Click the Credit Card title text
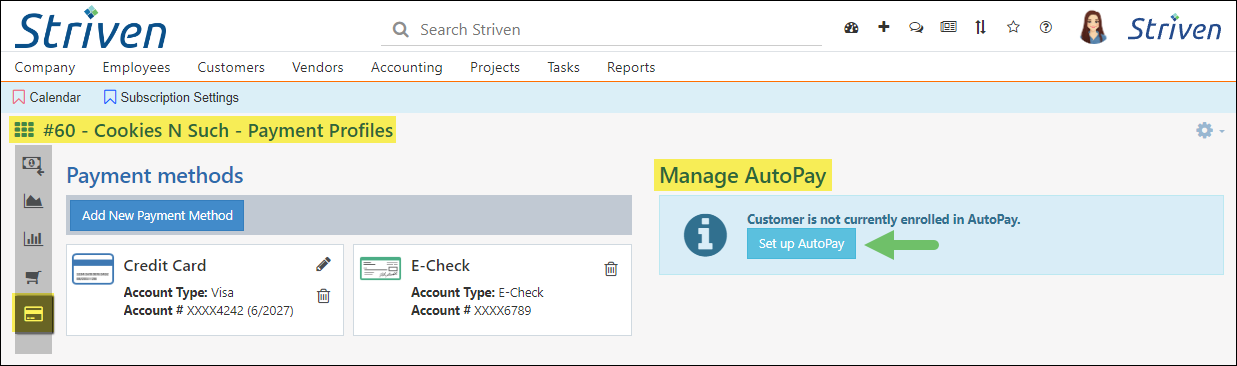1237x366 pixels. tap(165, 265)
